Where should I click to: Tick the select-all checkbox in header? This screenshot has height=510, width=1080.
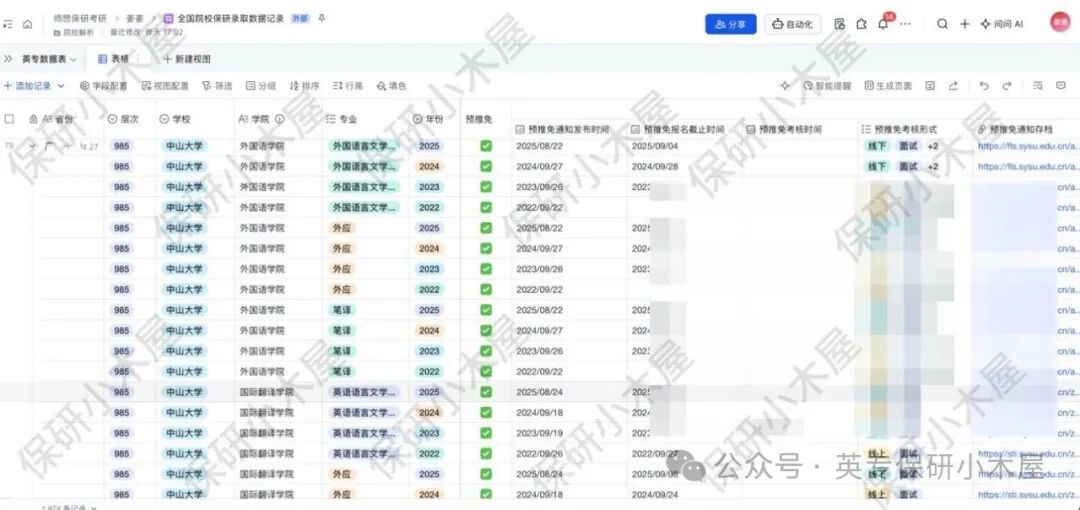point(9,119)
